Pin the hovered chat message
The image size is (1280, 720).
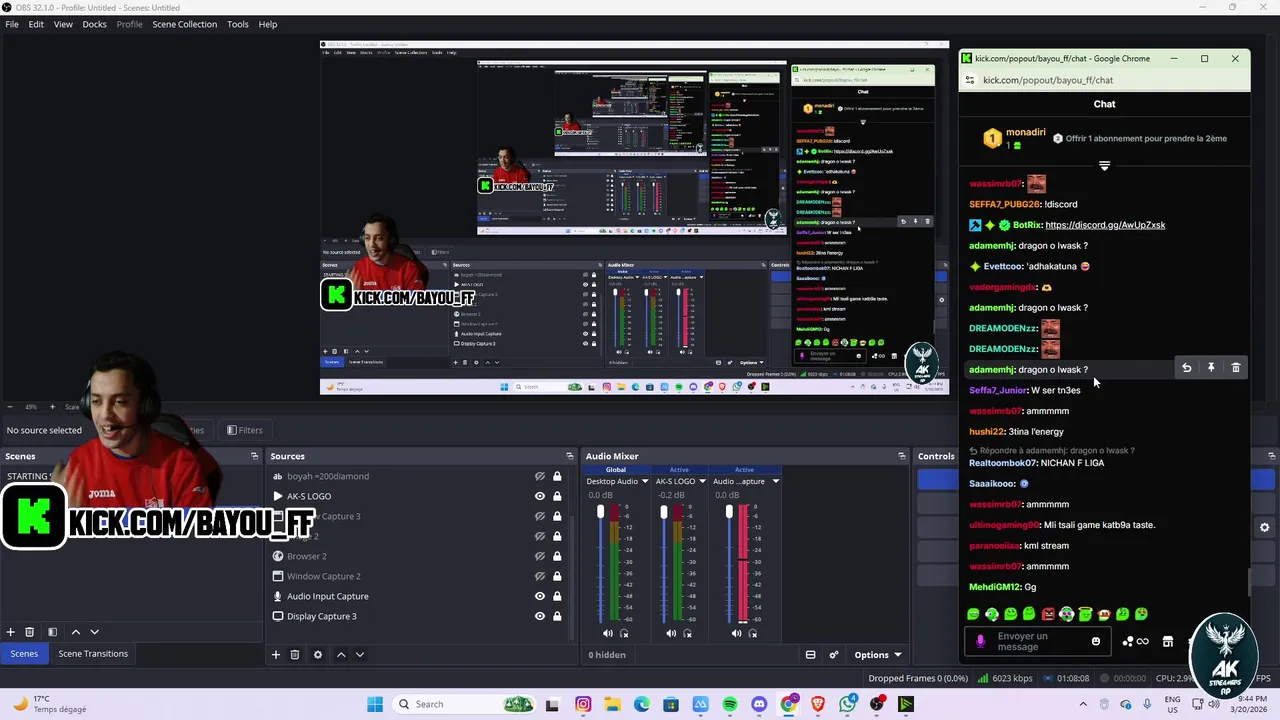(1211, 368)
